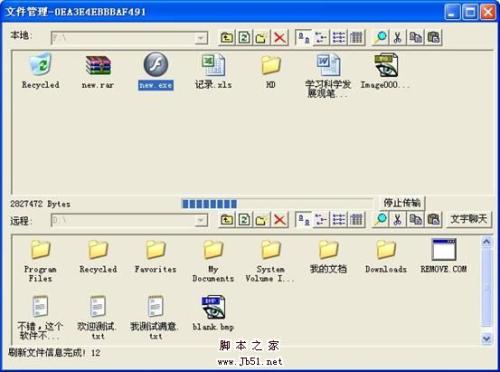Create new folder in local pane
Image resolution: width=500 pixels, height=372 pixels.
[x=262, y=38]
